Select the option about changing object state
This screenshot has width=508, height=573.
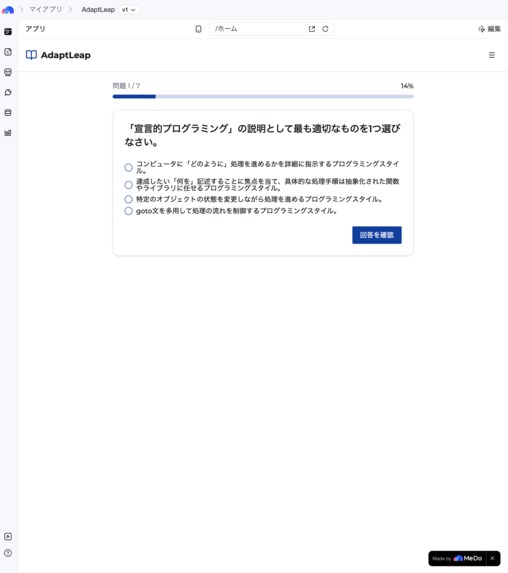[128, 199]
